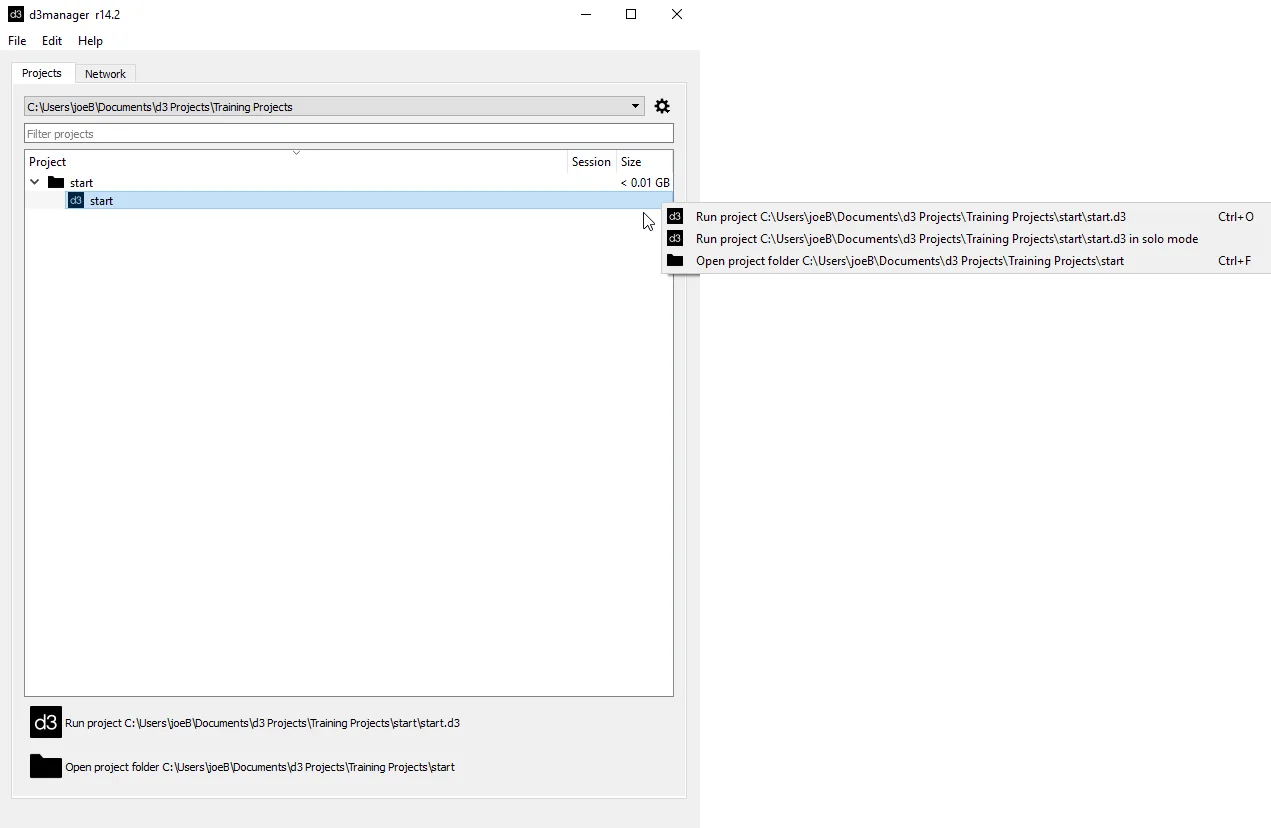Click the large d3 icon at the bottom
This screenshot has width=1271, height=828.
click(x=45, y=722)
